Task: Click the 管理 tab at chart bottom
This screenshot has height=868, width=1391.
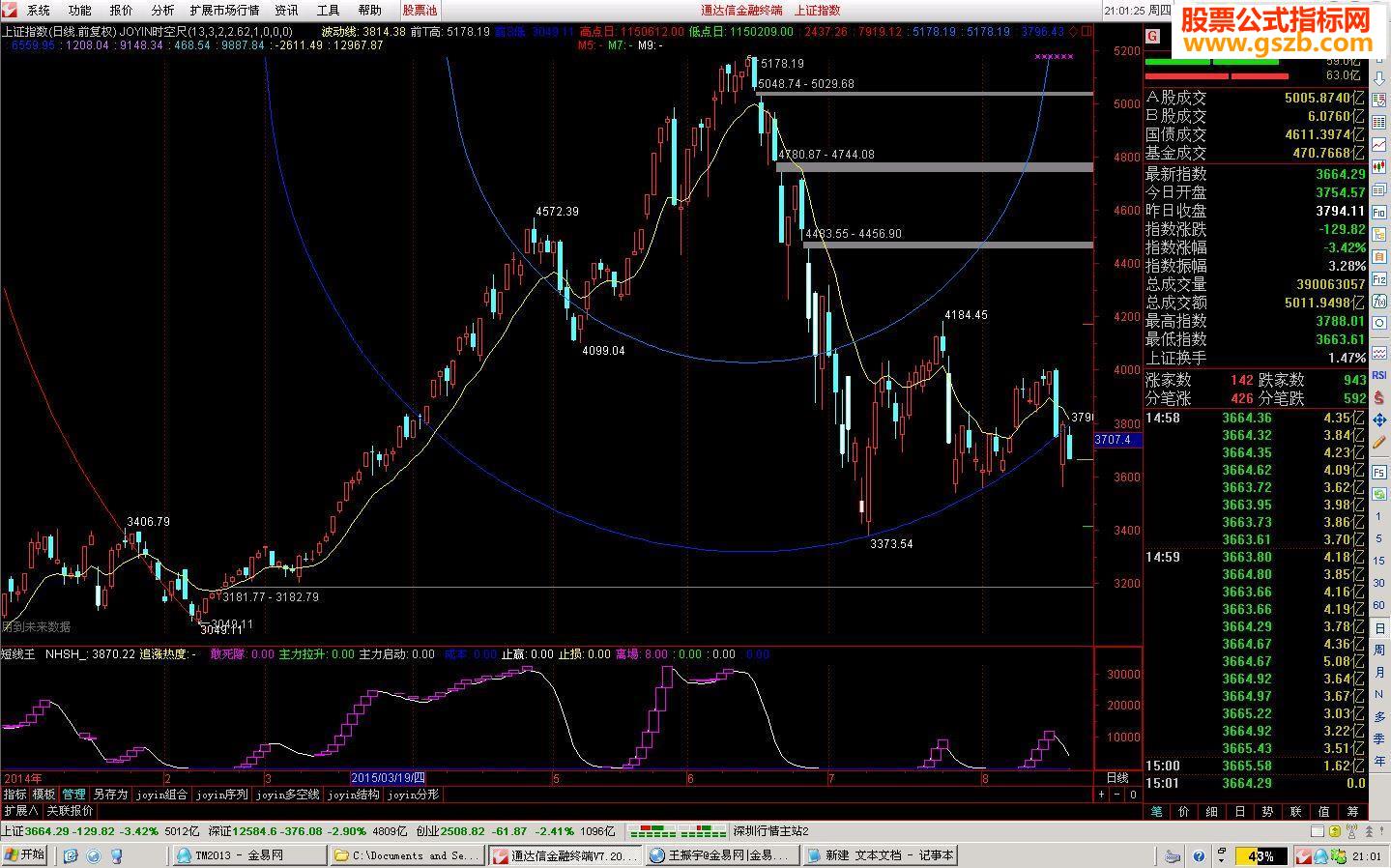Action: click(74, 795)
